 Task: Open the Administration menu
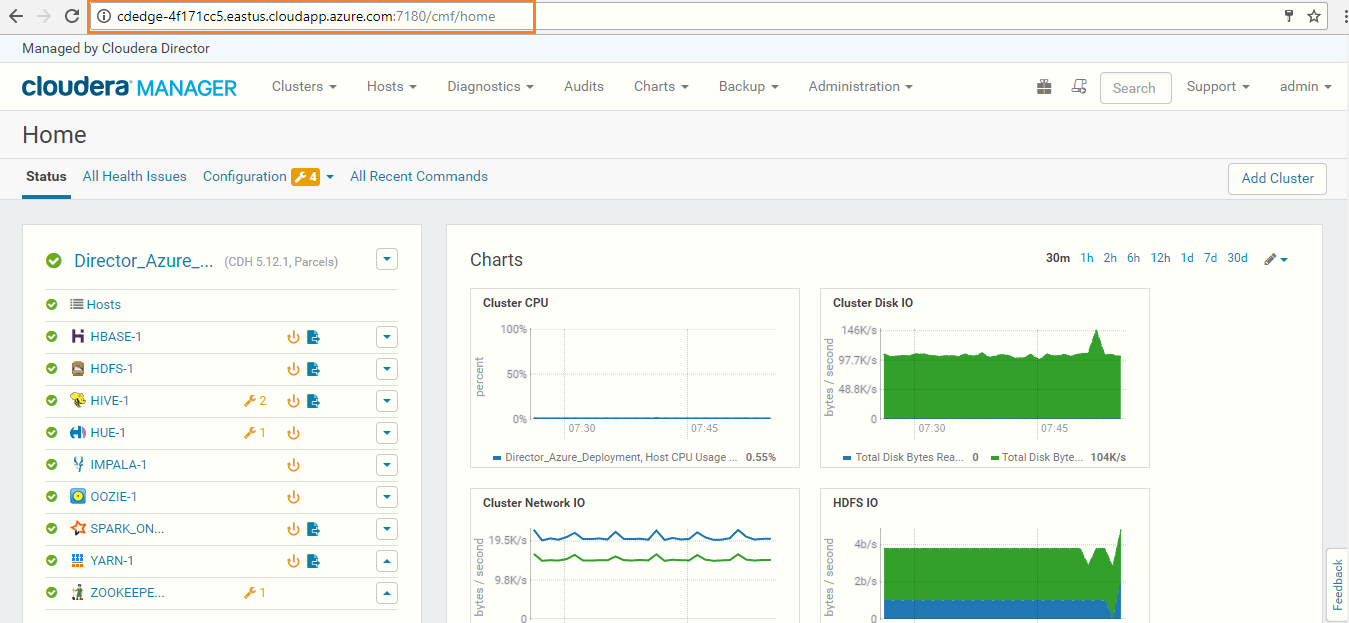[860, 87]
